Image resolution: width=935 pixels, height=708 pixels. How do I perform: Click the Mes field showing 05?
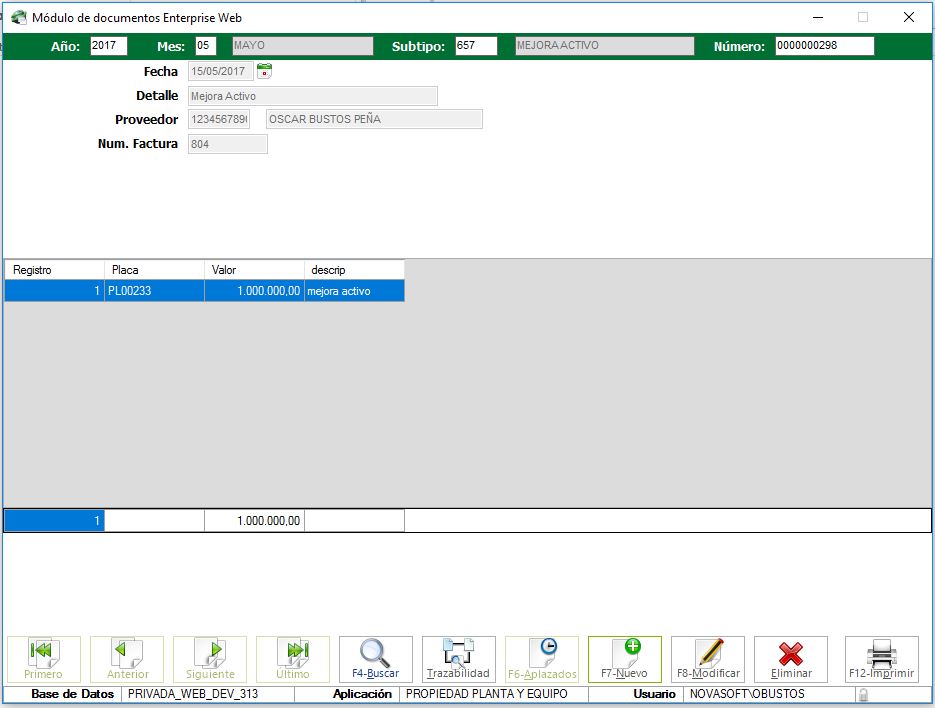pyautogui.click(x=206, y=46)
